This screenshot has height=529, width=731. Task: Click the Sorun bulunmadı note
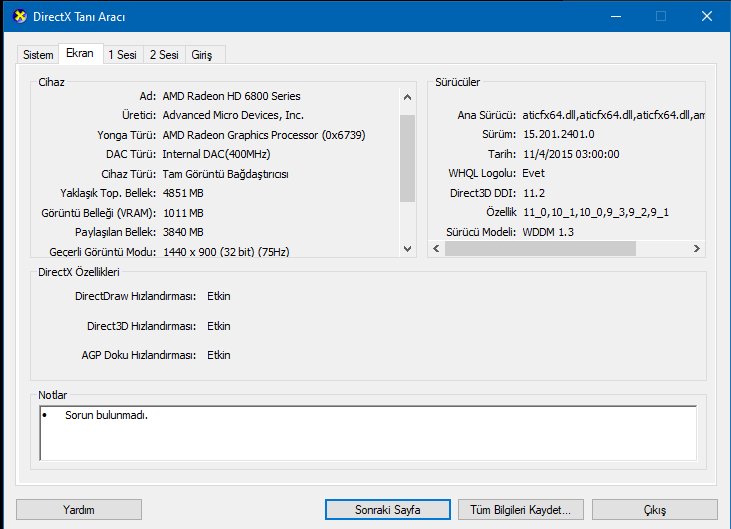[x=106, y=415]
